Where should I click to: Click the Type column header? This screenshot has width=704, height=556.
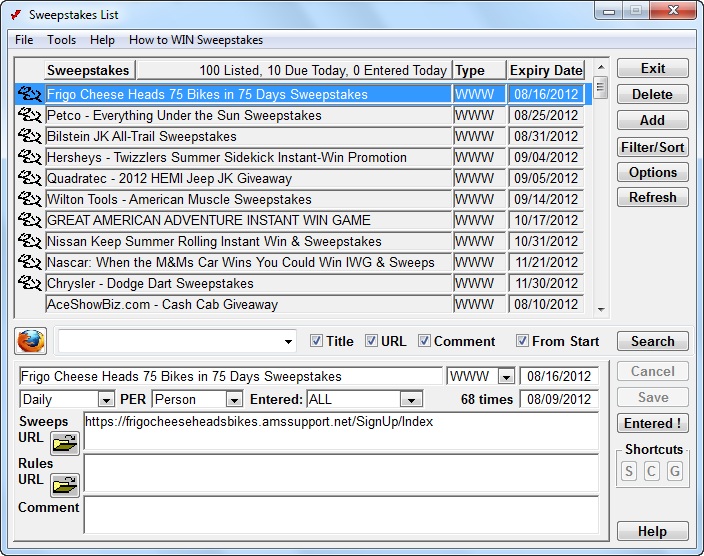pyautogui.click(x=479, y=71)
